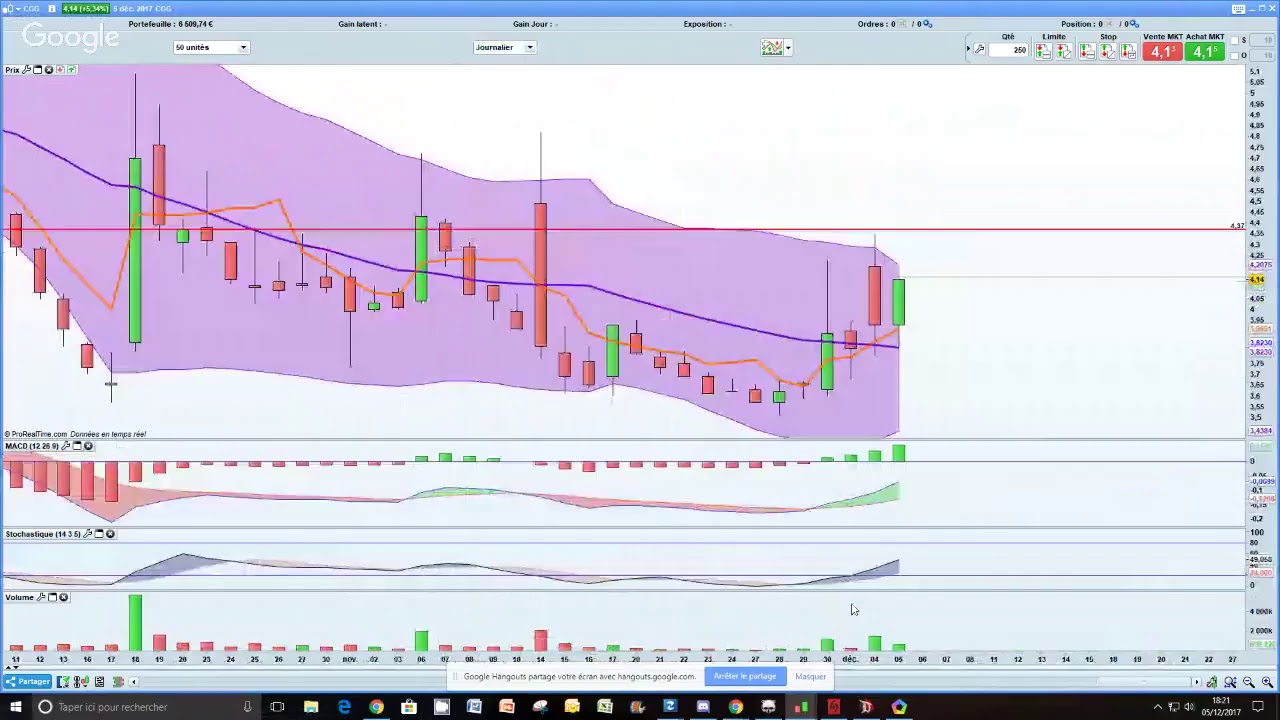
Task: Click the scroll right arrow near zoom icons
Action: point(1197,682)
